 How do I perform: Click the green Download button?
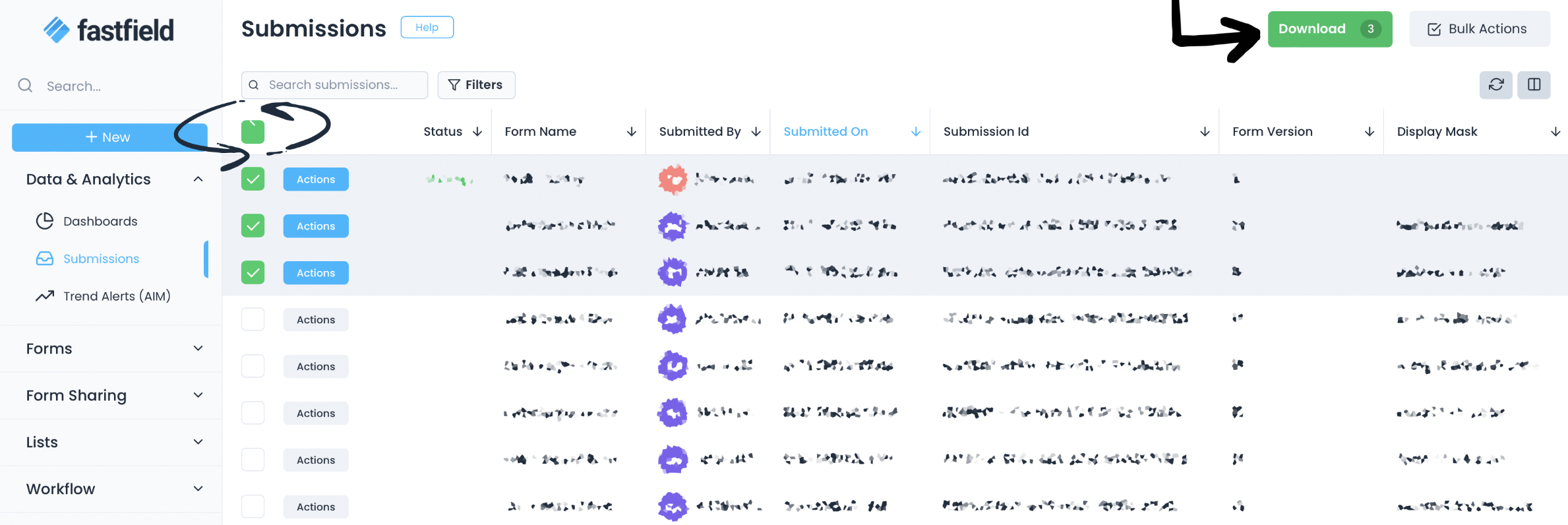point(1329,29)
